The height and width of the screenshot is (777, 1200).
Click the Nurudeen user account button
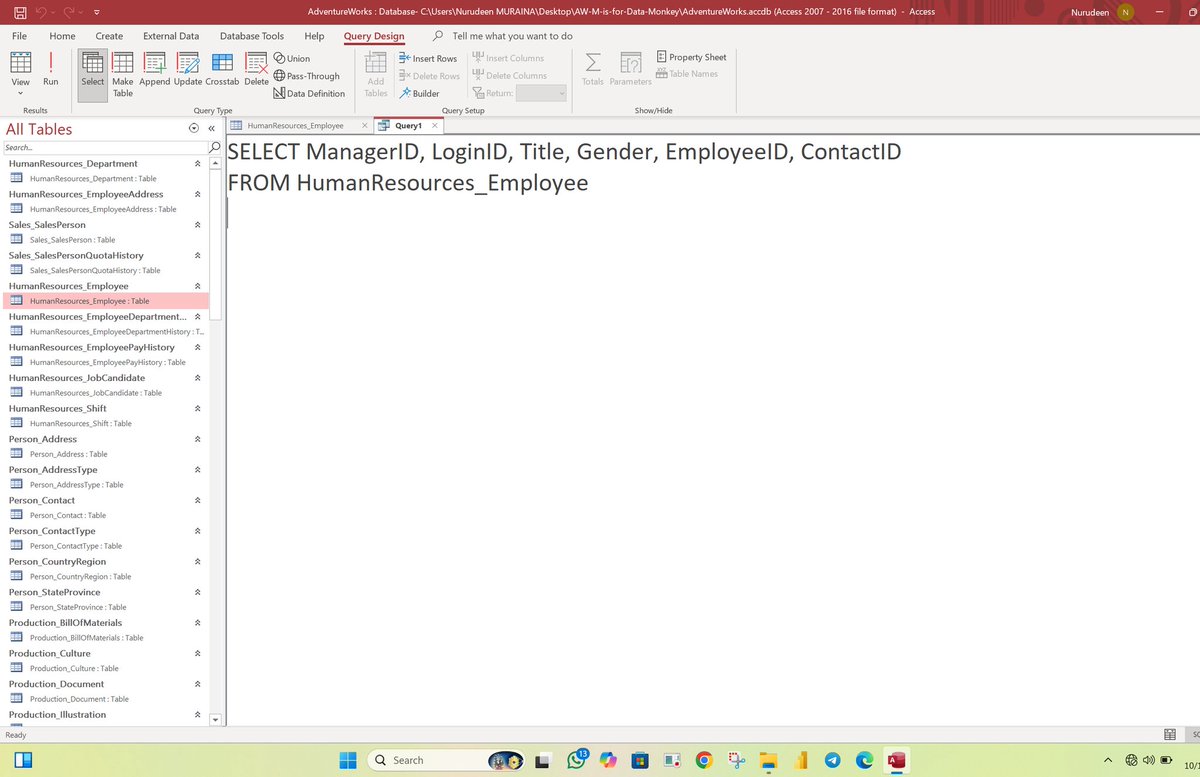pyautogui.click(x=1103, y=12)
